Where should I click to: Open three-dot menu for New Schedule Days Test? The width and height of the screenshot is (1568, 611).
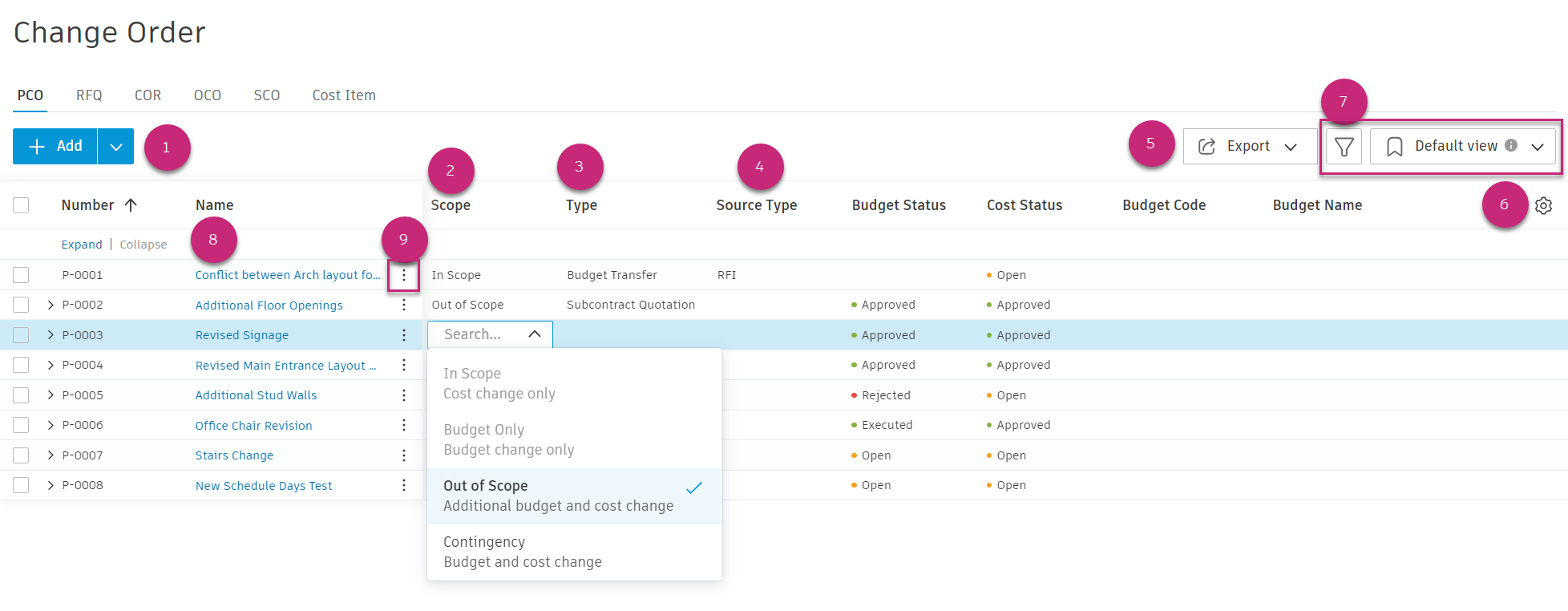tap(404, 485)
